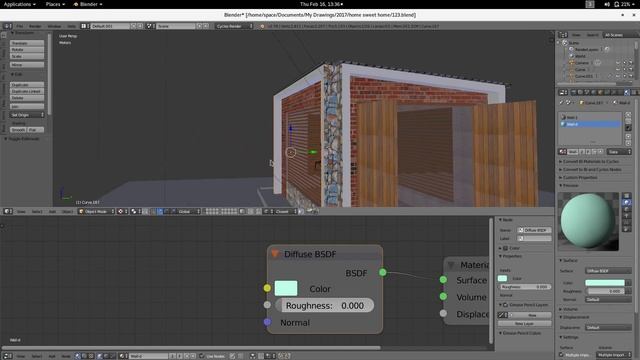Click the Join button in tool shelf
The height and width of the screenshot is (360, 640).
click(27, 106)
